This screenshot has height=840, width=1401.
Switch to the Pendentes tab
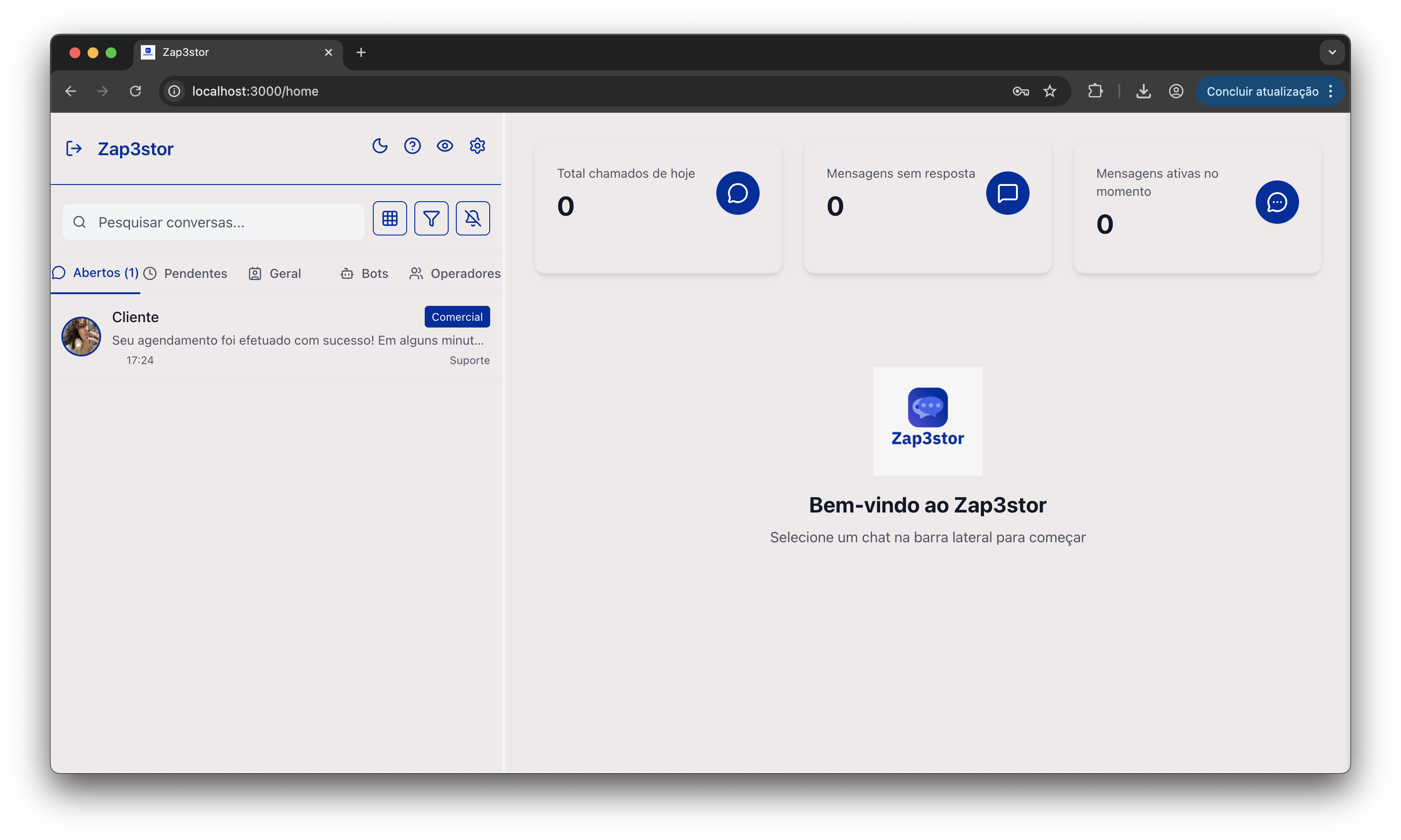pyautogui.click(x=195, y=273)
